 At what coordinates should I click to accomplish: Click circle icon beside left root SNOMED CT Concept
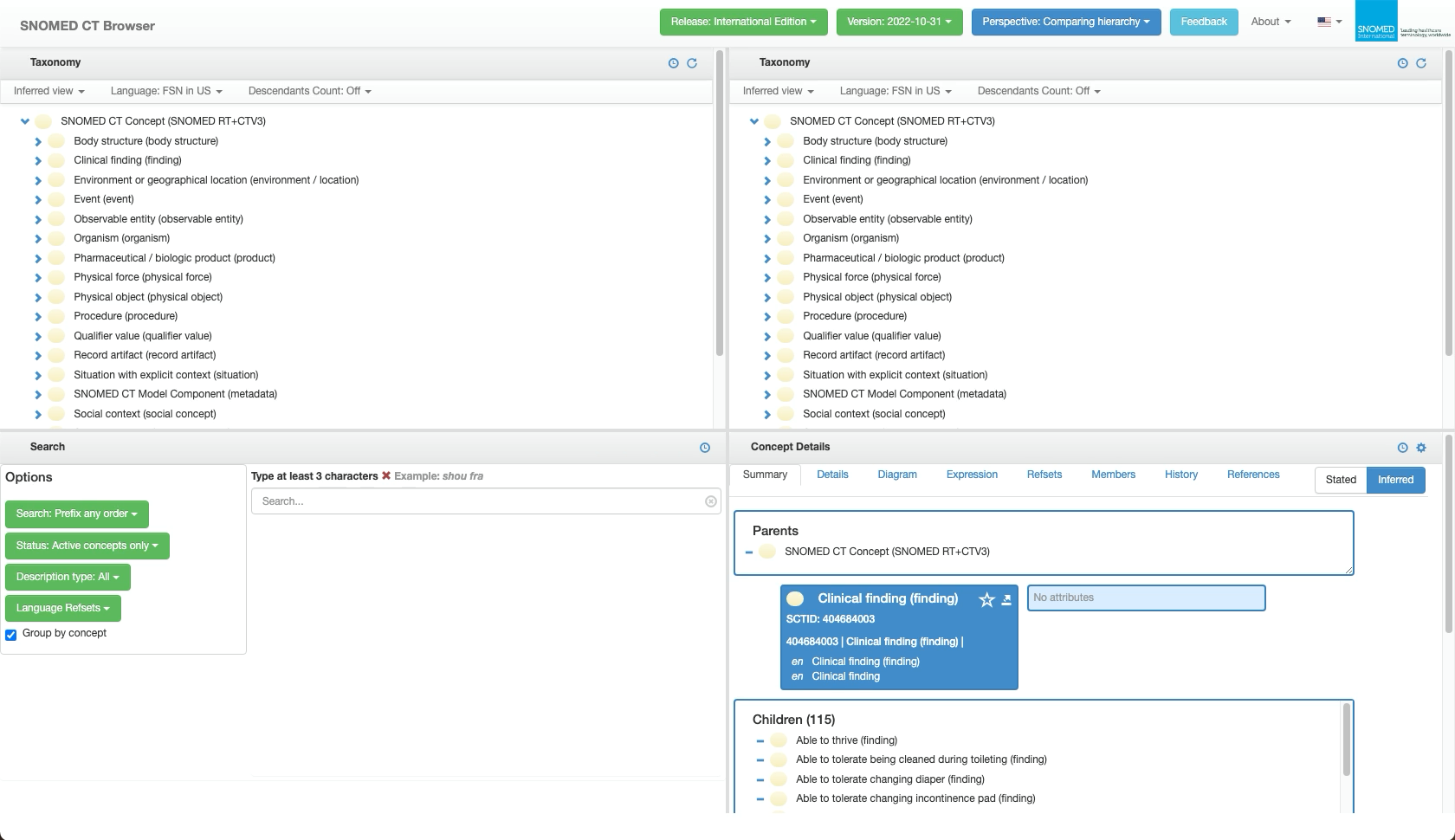click(43, 121)
